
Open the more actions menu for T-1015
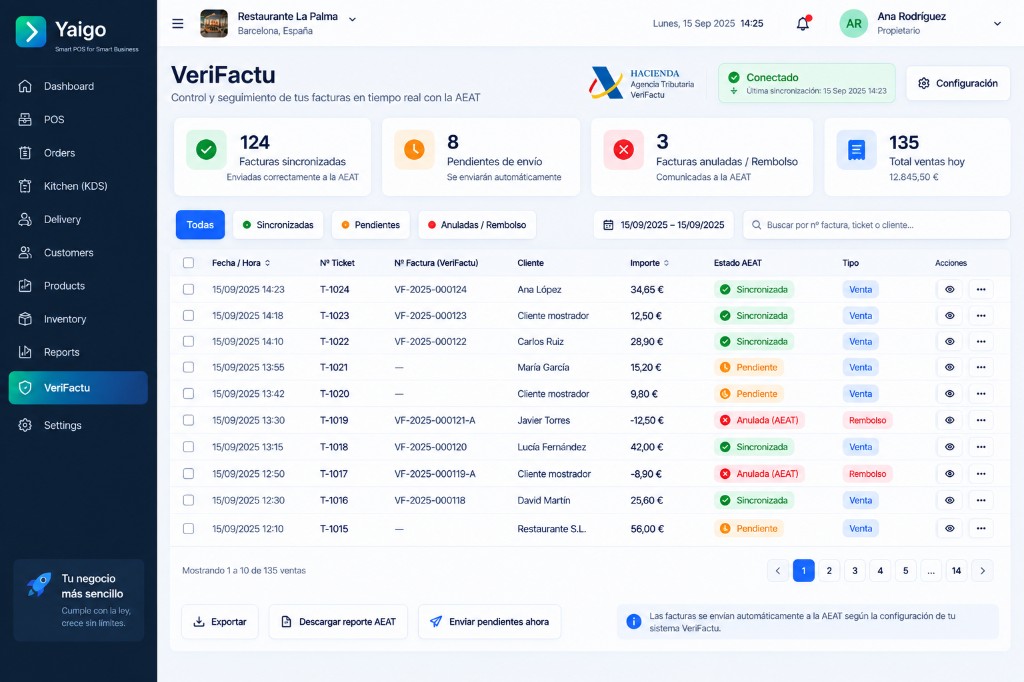[x=981, y=528]
